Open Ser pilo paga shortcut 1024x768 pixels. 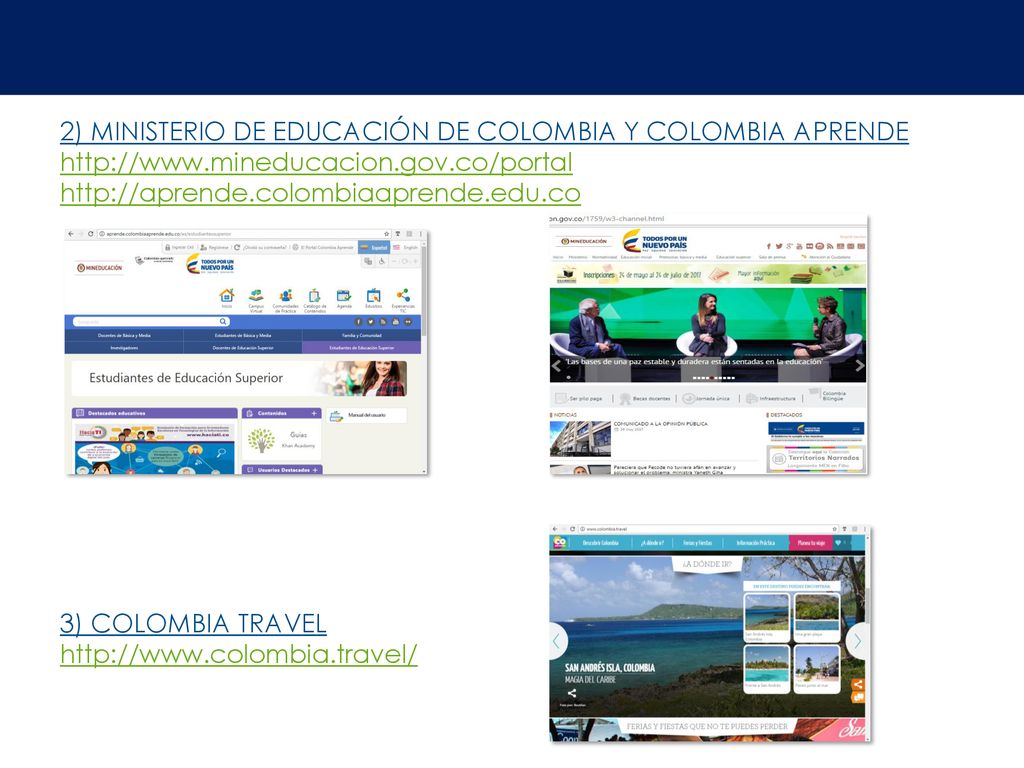(x=579, y=398)
